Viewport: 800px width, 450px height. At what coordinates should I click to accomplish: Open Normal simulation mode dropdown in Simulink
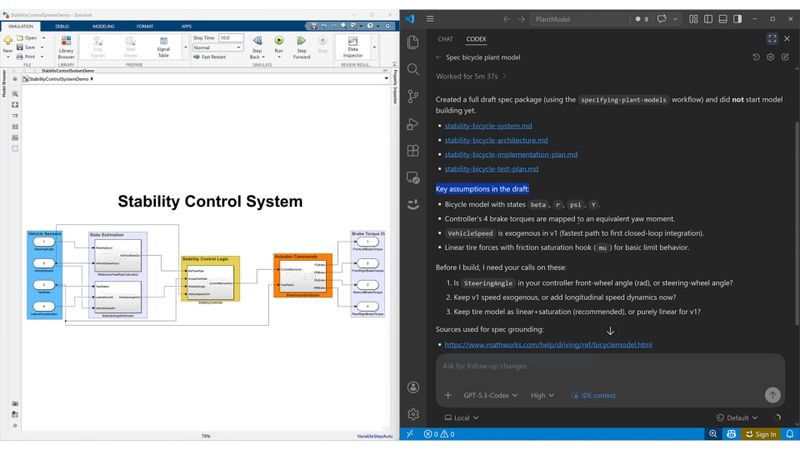tap(217, 47)
